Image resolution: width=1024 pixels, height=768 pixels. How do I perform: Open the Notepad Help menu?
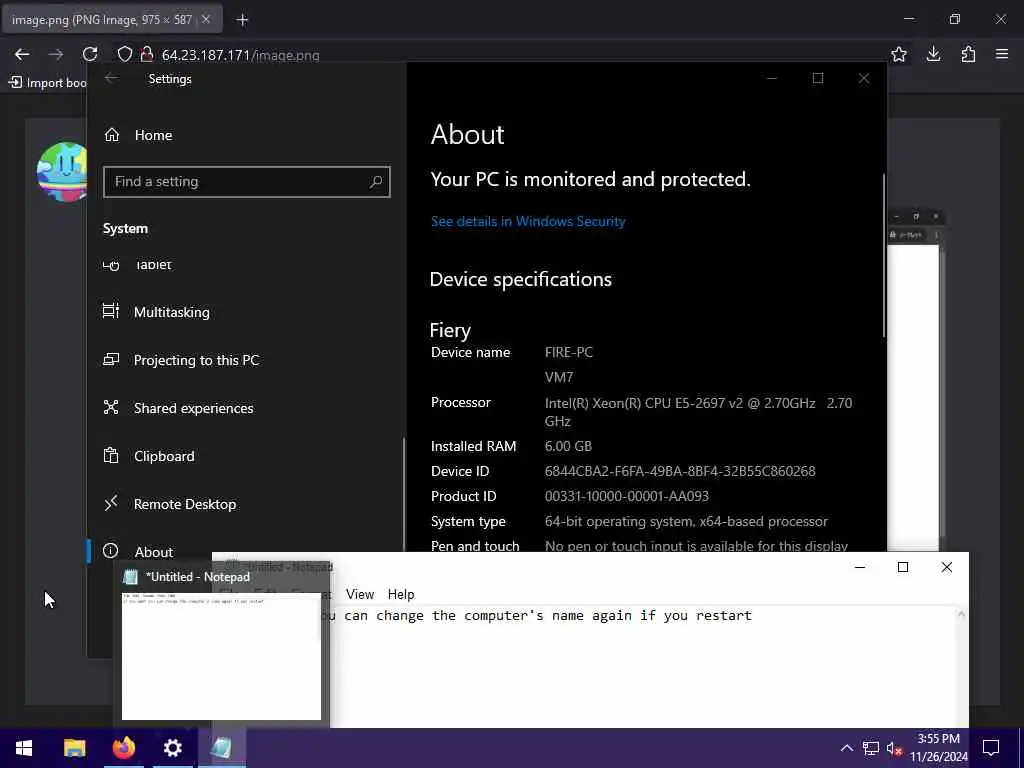(x=401, y=594)
